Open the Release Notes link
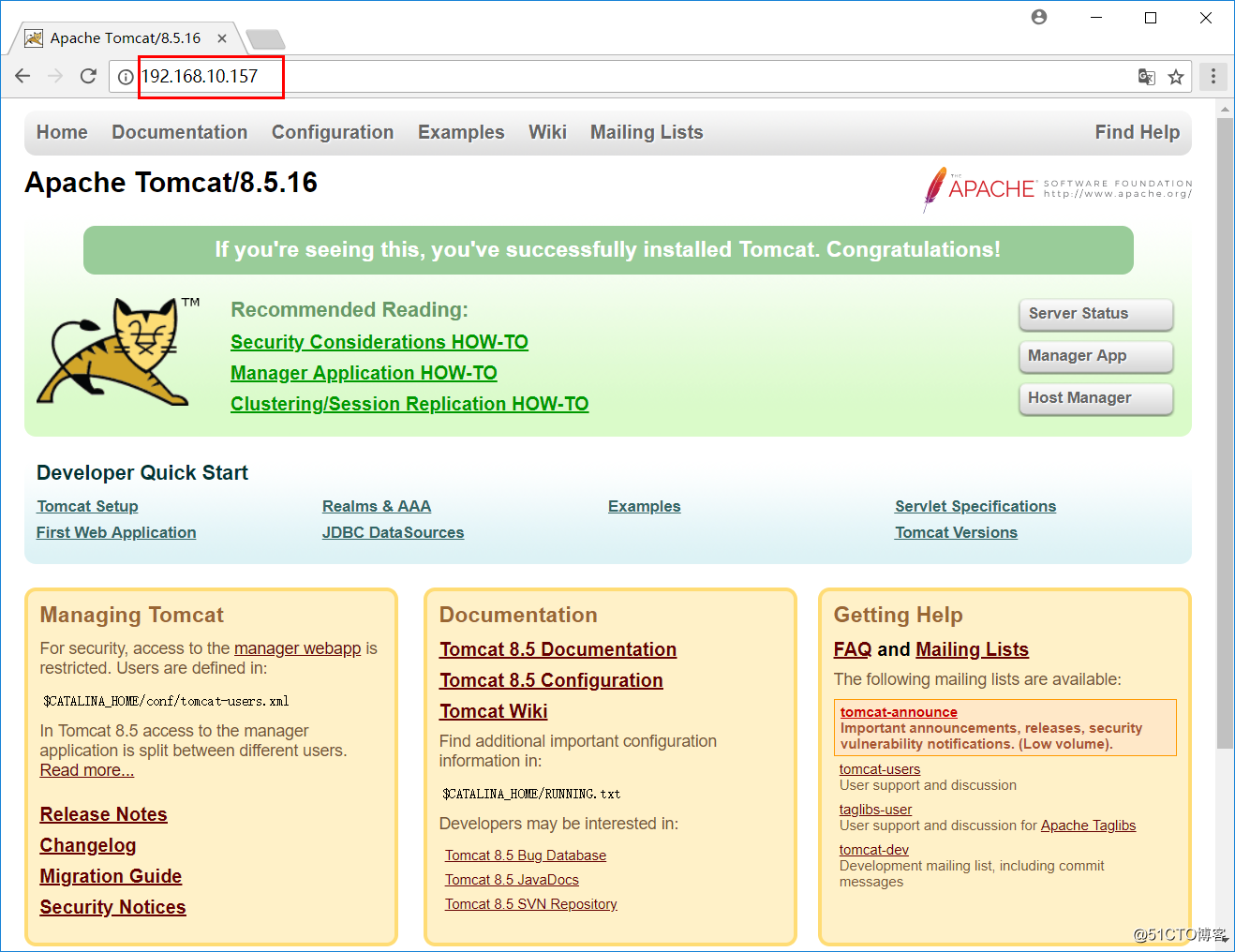 [x=103, y=814]
